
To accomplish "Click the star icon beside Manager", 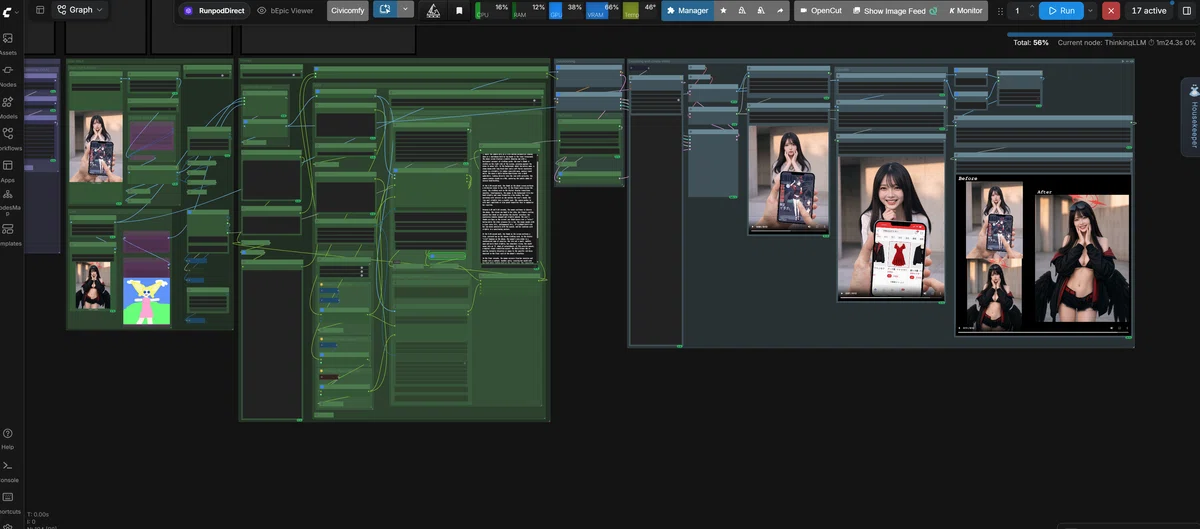I will pos(724,11).
